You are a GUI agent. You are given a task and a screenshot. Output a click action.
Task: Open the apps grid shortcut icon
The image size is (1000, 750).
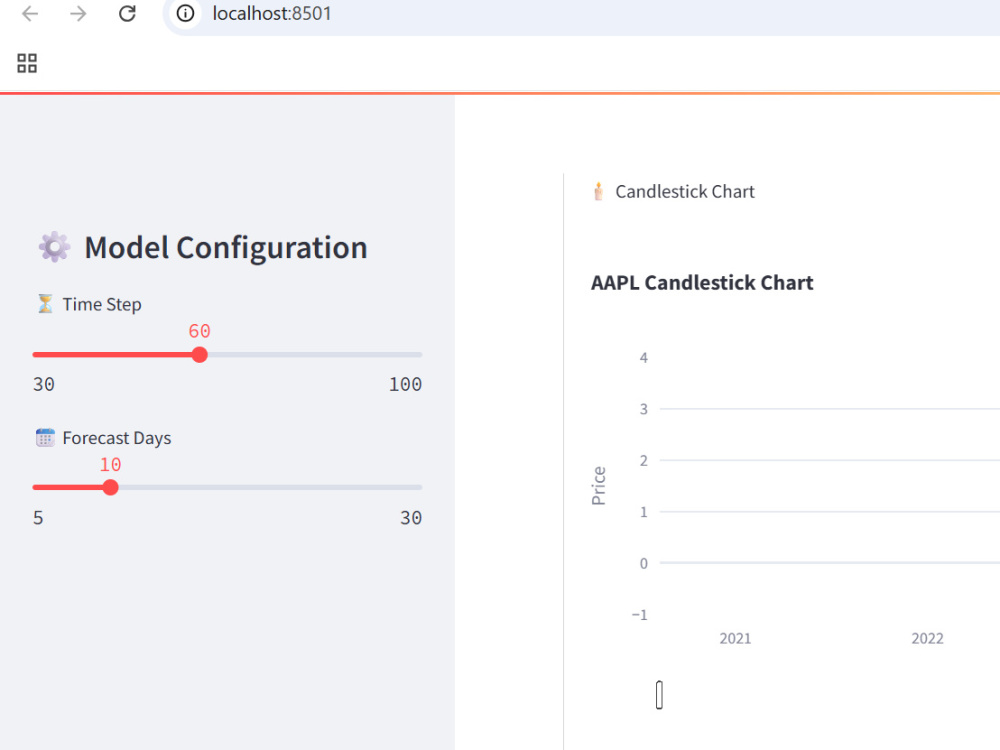(x=27, y=63)
